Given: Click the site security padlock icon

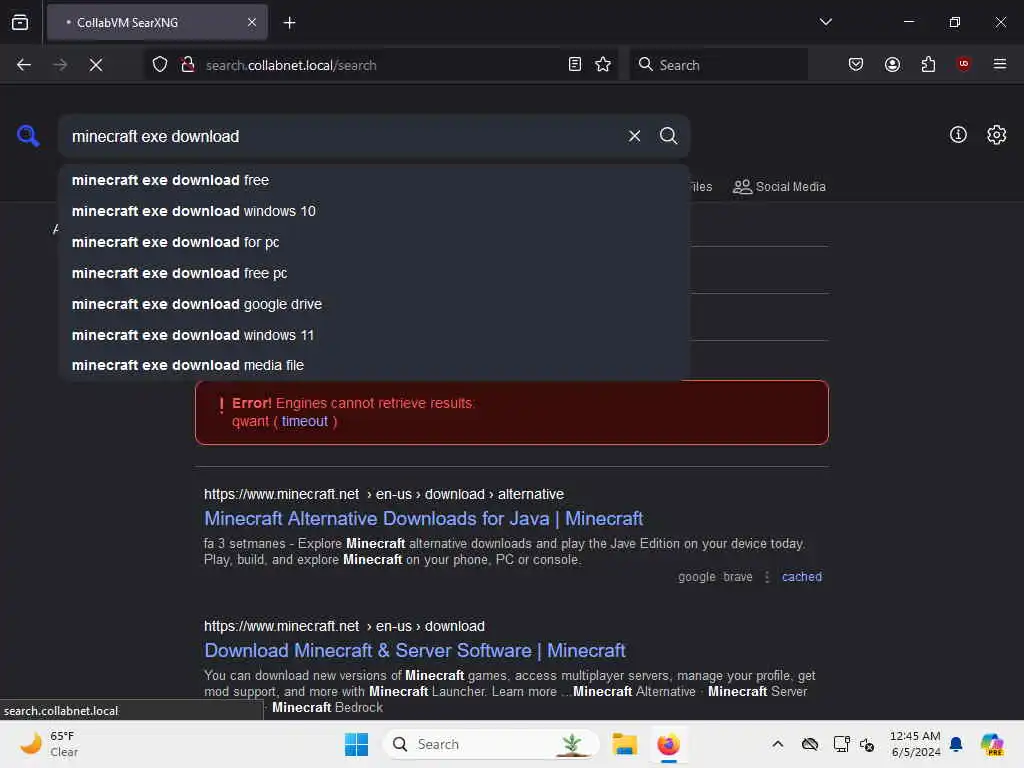Looking at the screenshot, I should [188, 65].
